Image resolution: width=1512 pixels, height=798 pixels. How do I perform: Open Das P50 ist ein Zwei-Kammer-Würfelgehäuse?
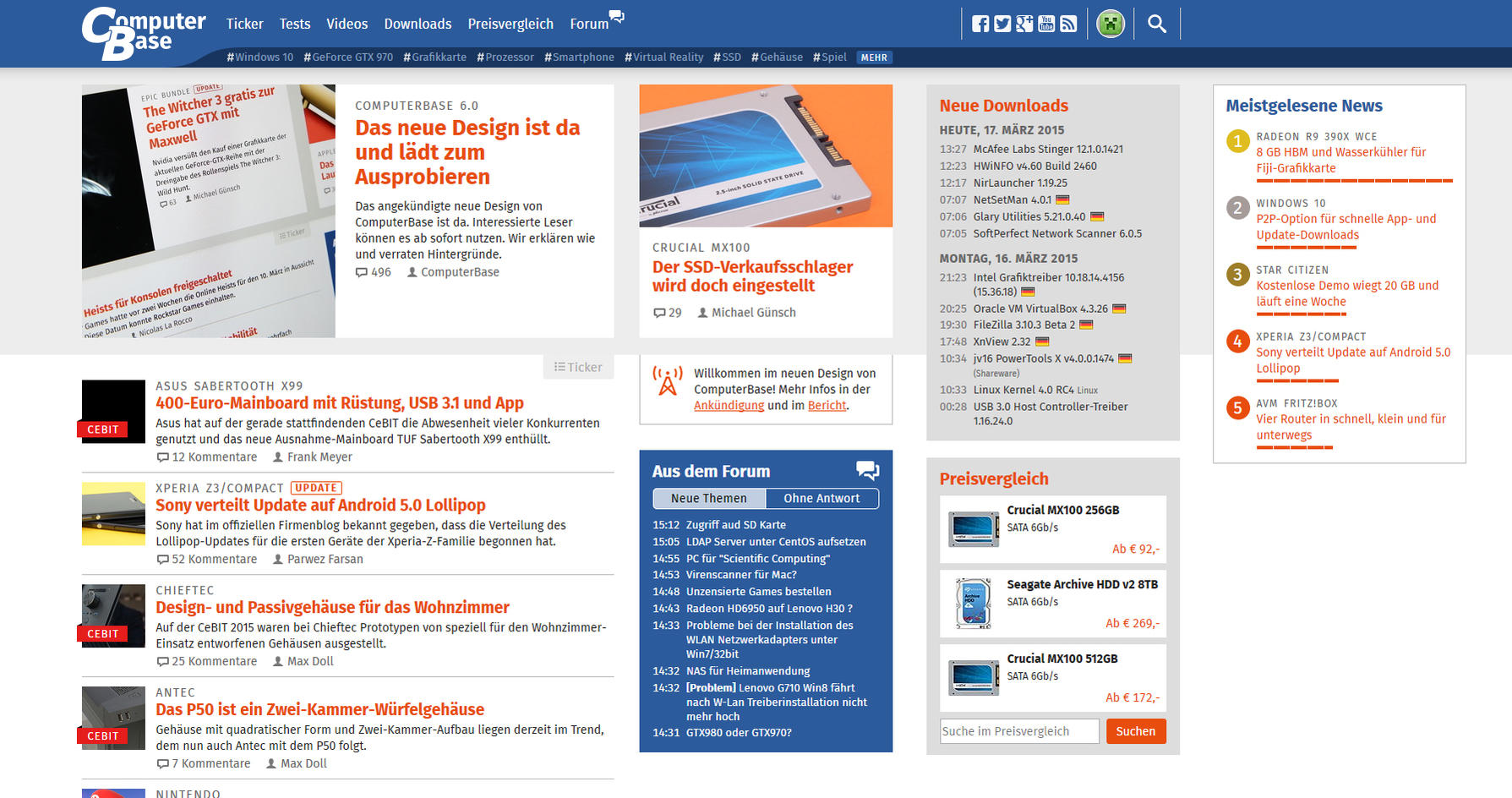(x=320, y=710)
